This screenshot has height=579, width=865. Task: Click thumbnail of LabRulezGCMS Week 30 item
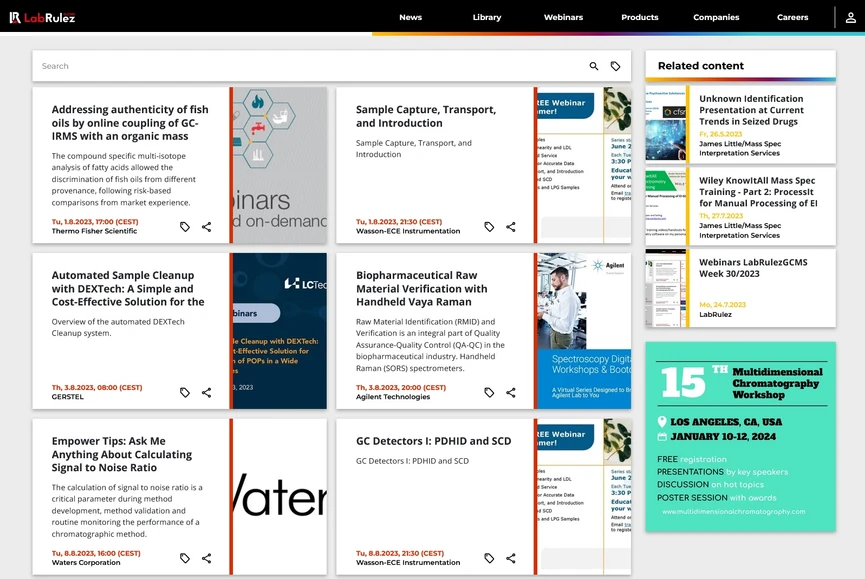pos(666,288)
